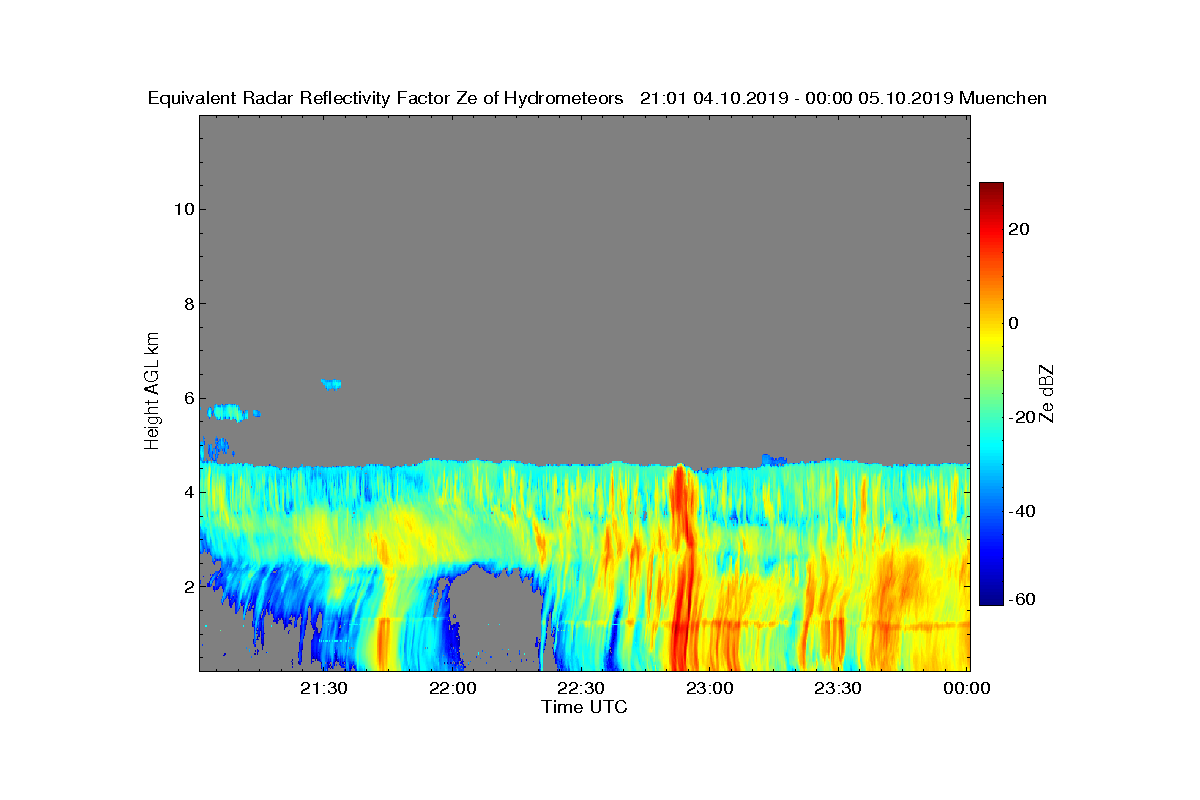1200x800 pixels.
Task: Select the 23:00 time axis label
Action: [710, 689]
